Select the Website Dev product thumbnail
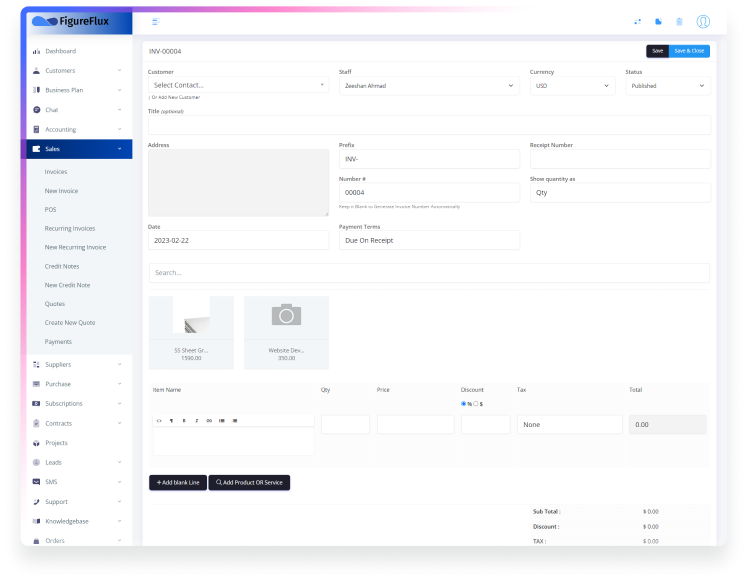This screenshot has height=581, width=747. pos(286,332)
